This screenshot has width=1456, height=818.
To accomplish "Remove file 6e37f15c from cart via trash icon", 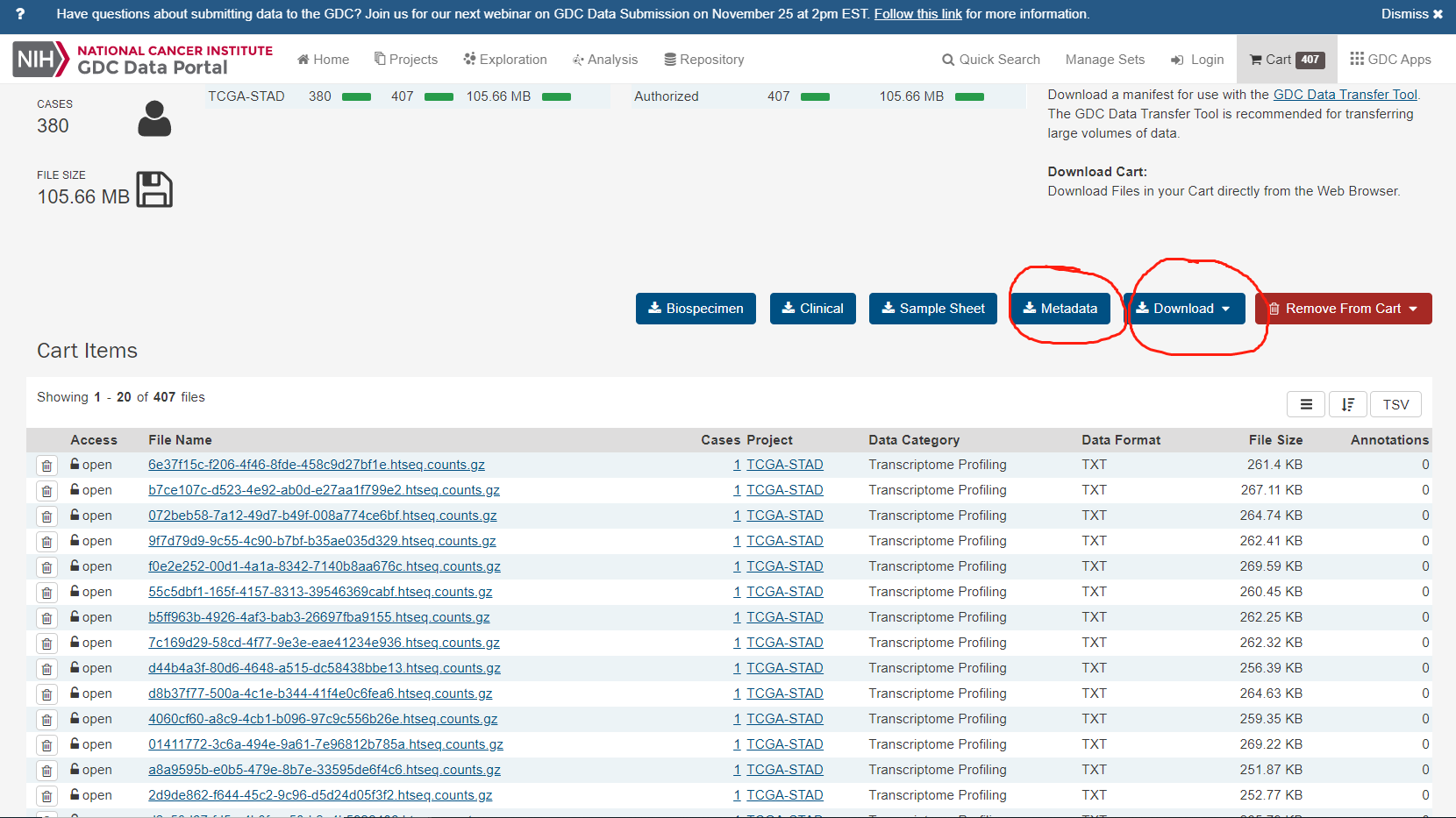I will coord(46,466).
